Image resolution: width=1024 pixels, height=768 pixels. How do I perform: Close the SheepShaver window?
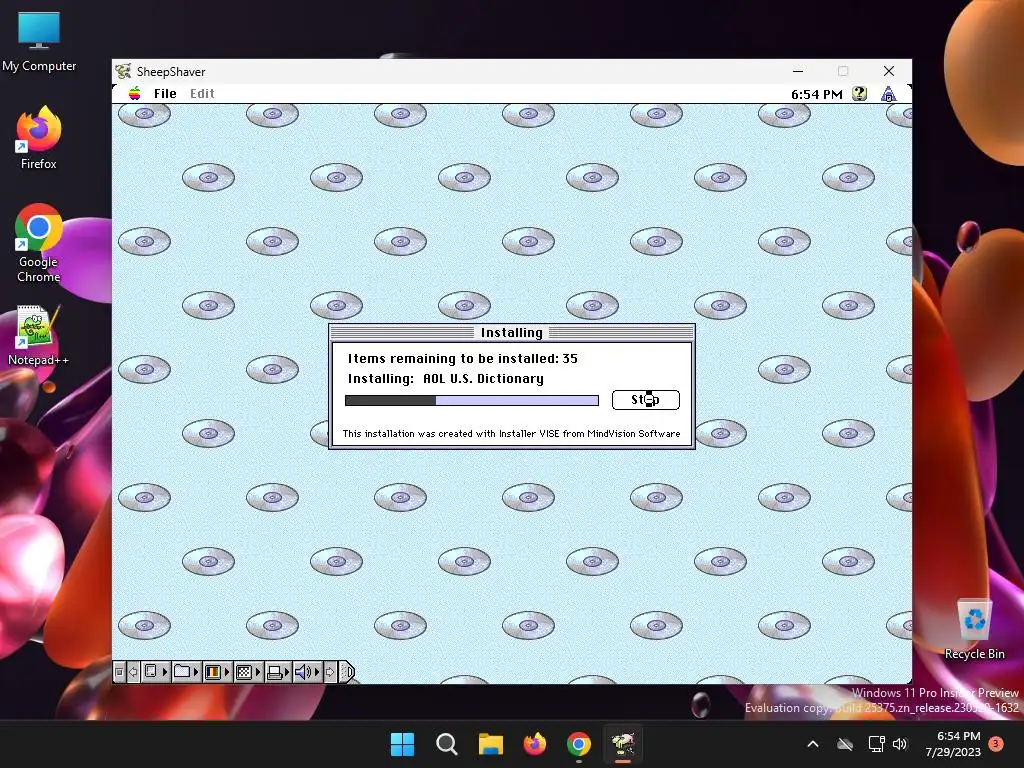tap(889, 71)
